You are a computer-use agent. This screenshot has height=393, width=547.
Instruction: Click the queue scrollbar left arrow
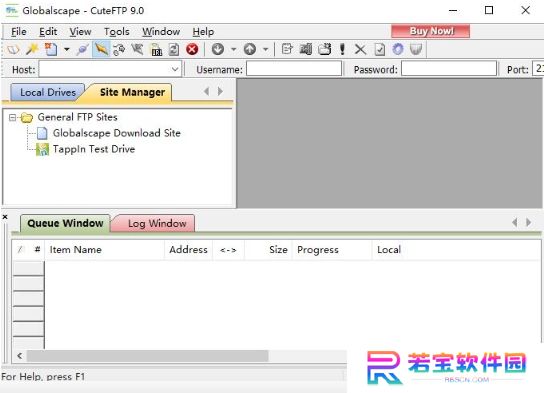[20, 356]
